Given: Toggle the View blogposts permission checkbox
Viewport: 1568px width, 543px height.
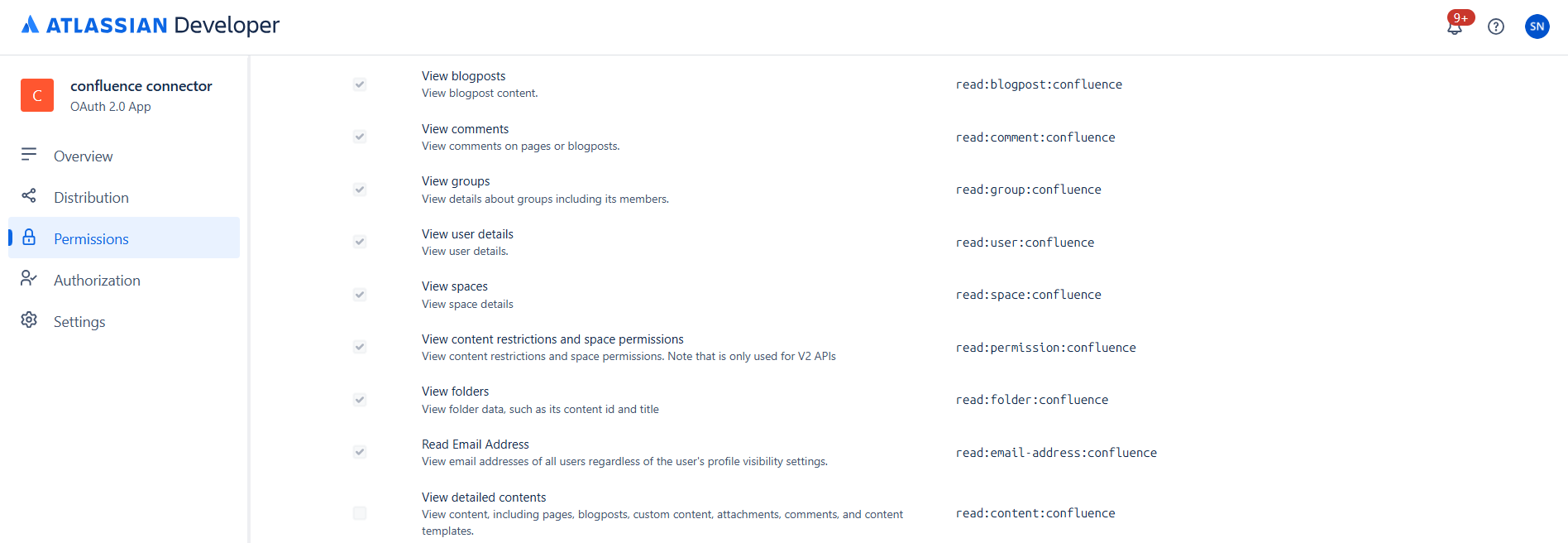Looking at the screenshot, I should 359,84.
